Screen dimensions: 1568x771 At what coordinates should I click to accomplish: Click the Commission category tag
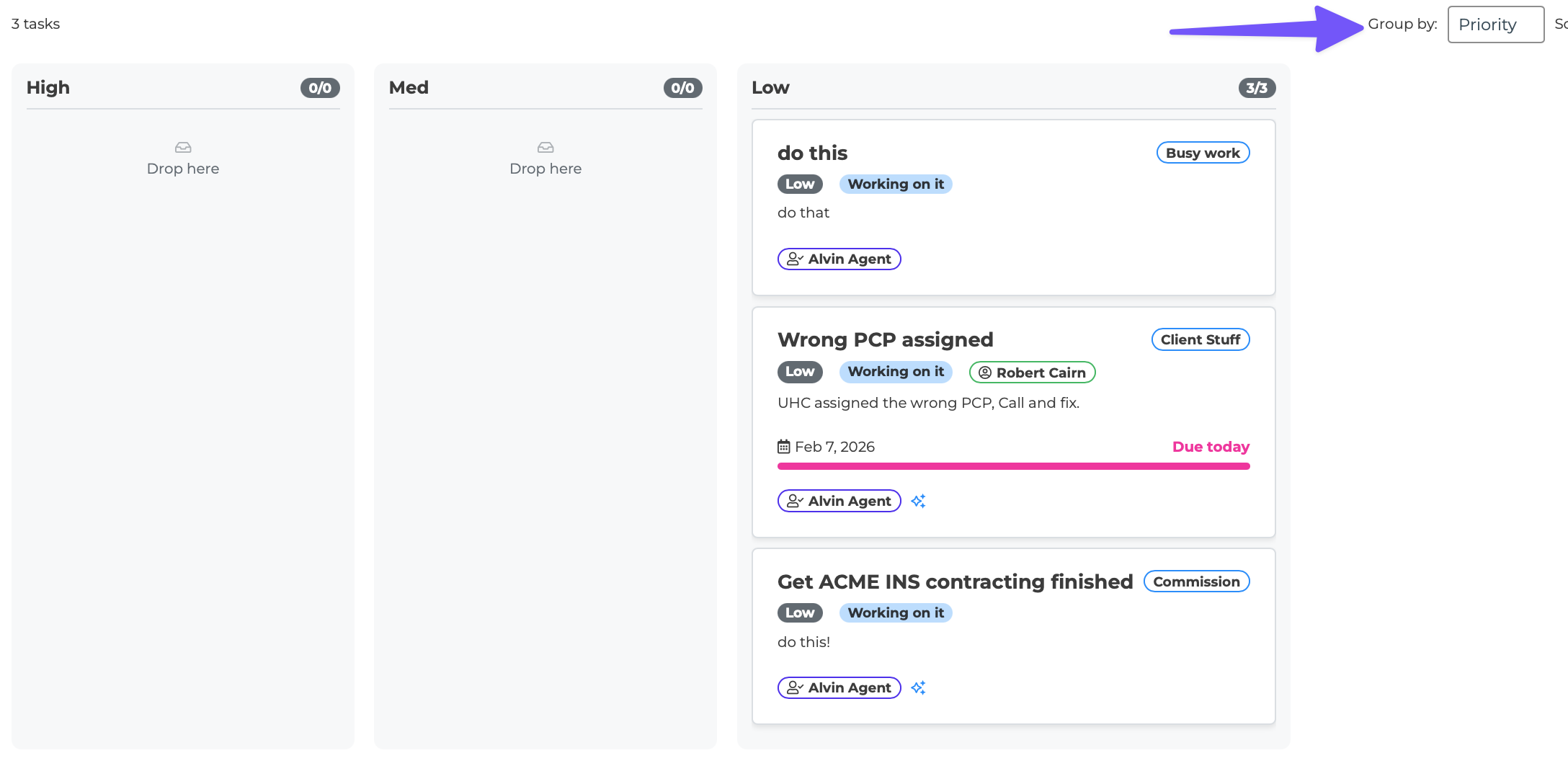tap(1196, 581)
